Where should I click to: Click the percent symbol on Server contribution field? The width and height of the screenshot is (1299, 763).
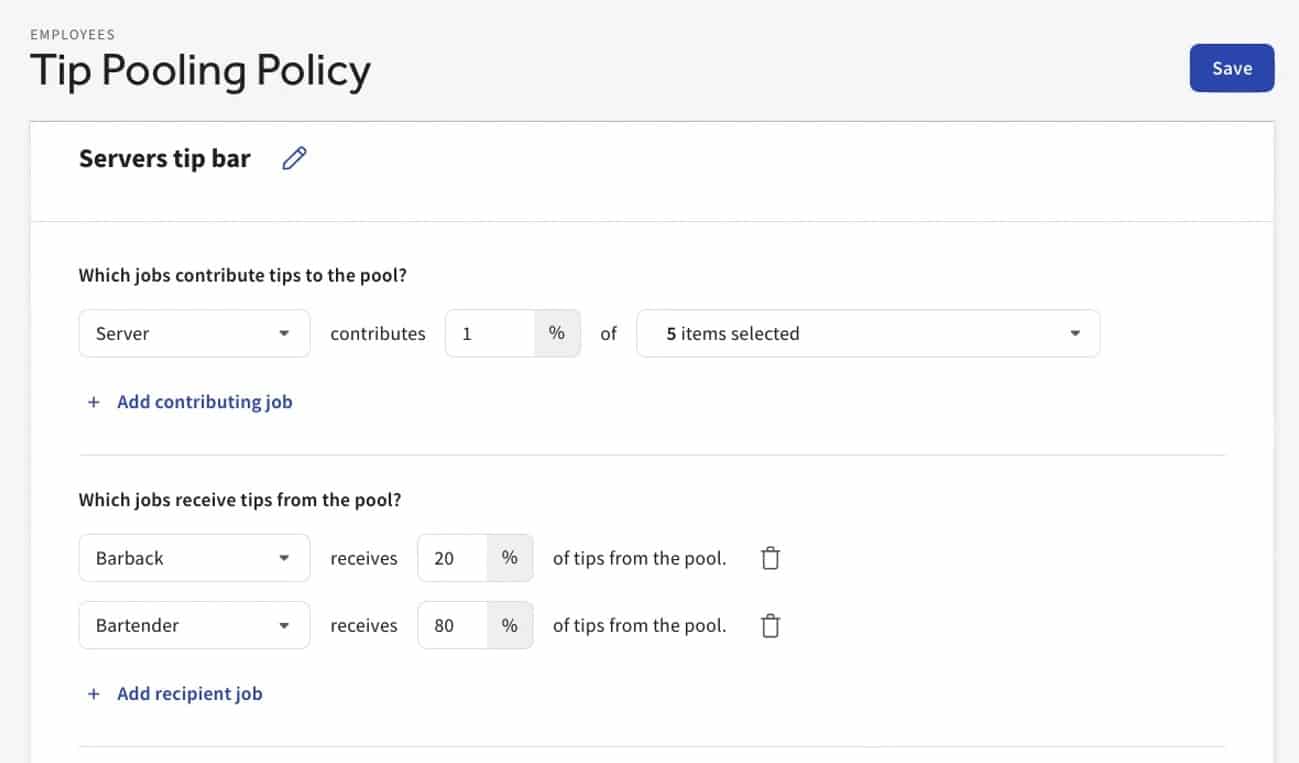click(x=557, y=333)
